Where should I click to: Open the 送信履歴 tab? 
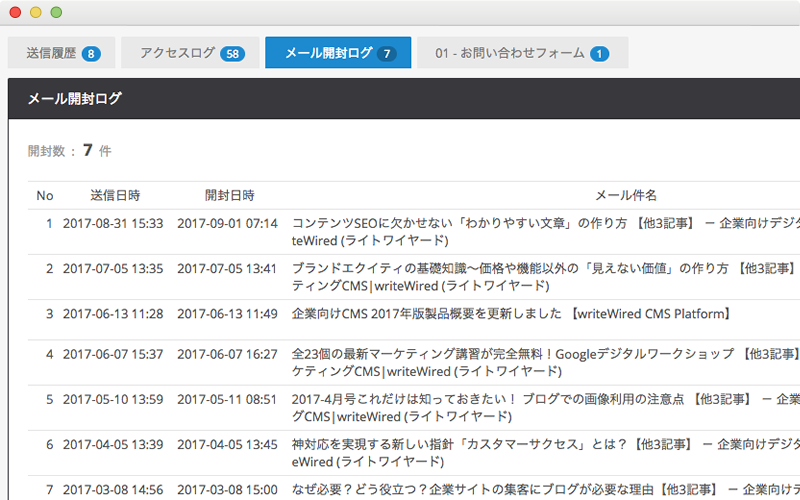(x=61, y=53)
